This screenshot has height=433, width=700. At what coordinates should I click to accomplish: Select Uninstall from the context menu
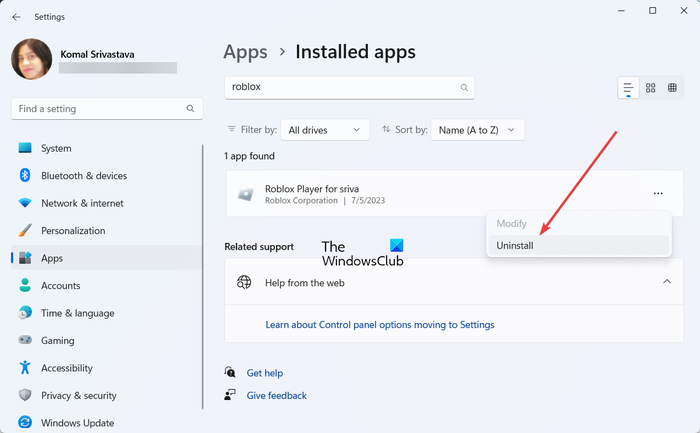click(x=515, y=245)
